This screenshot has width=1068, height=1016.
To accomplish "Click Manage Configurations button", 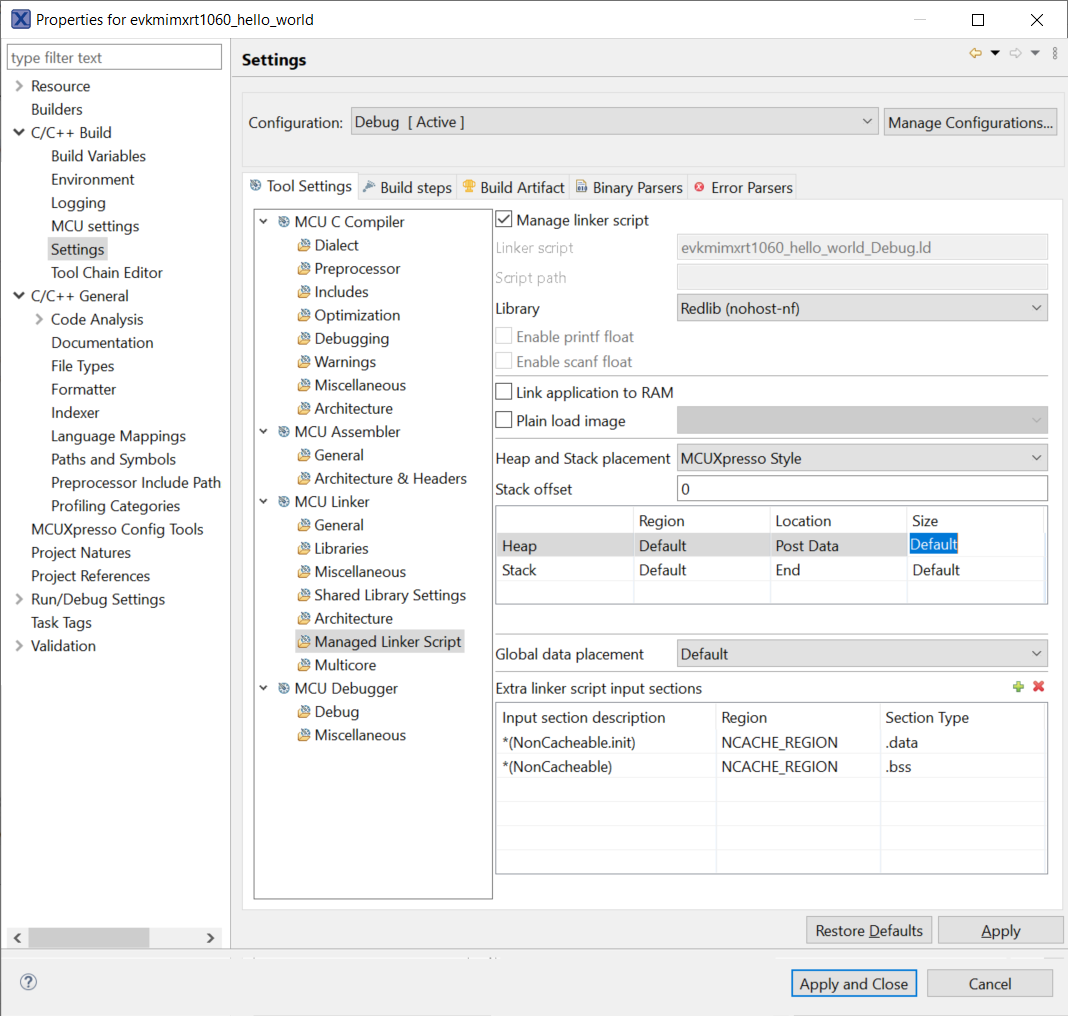I will tap(970, 123).
